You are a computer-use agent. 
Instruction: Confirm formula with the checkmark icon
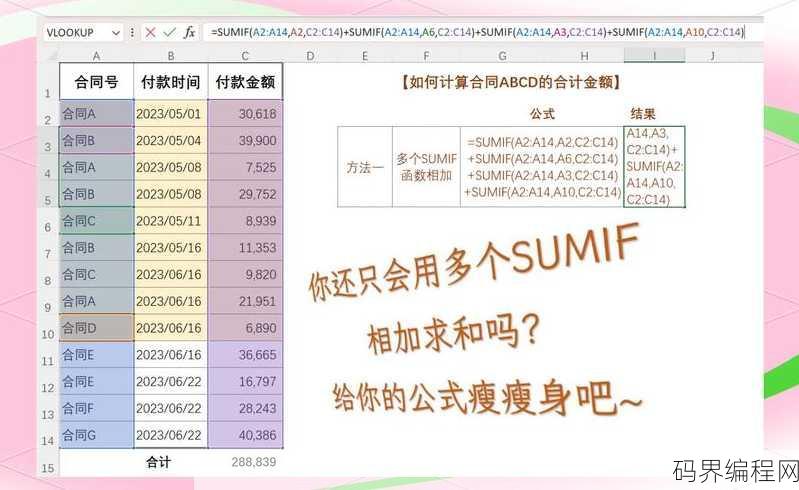tap(169, 33)
